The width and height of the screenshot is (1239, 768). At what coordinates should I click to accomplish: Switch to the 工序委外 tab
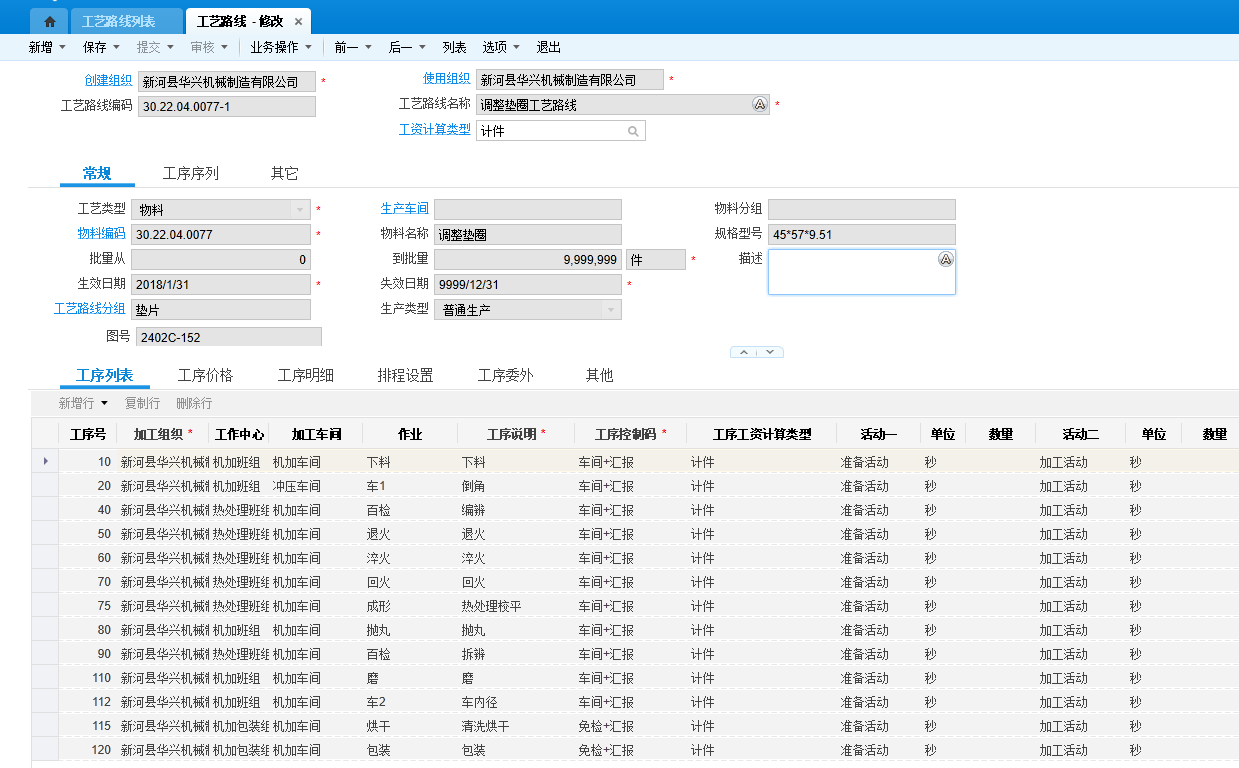(506, 375)
